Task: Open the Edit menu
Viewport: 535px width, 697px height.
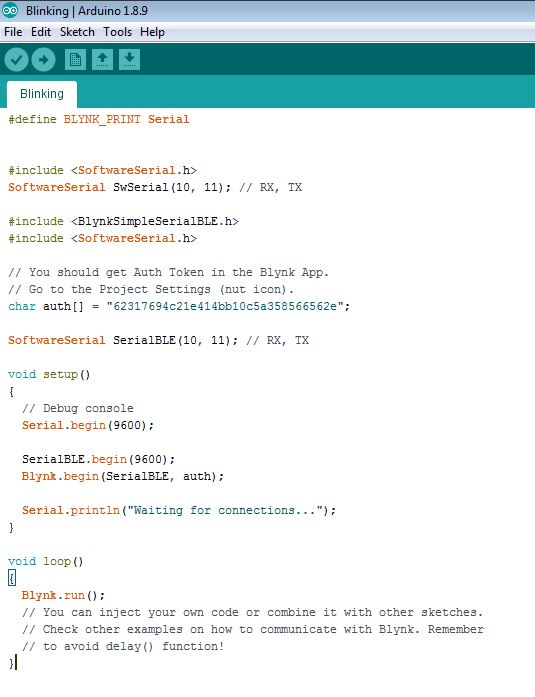Action: (41, 32)
